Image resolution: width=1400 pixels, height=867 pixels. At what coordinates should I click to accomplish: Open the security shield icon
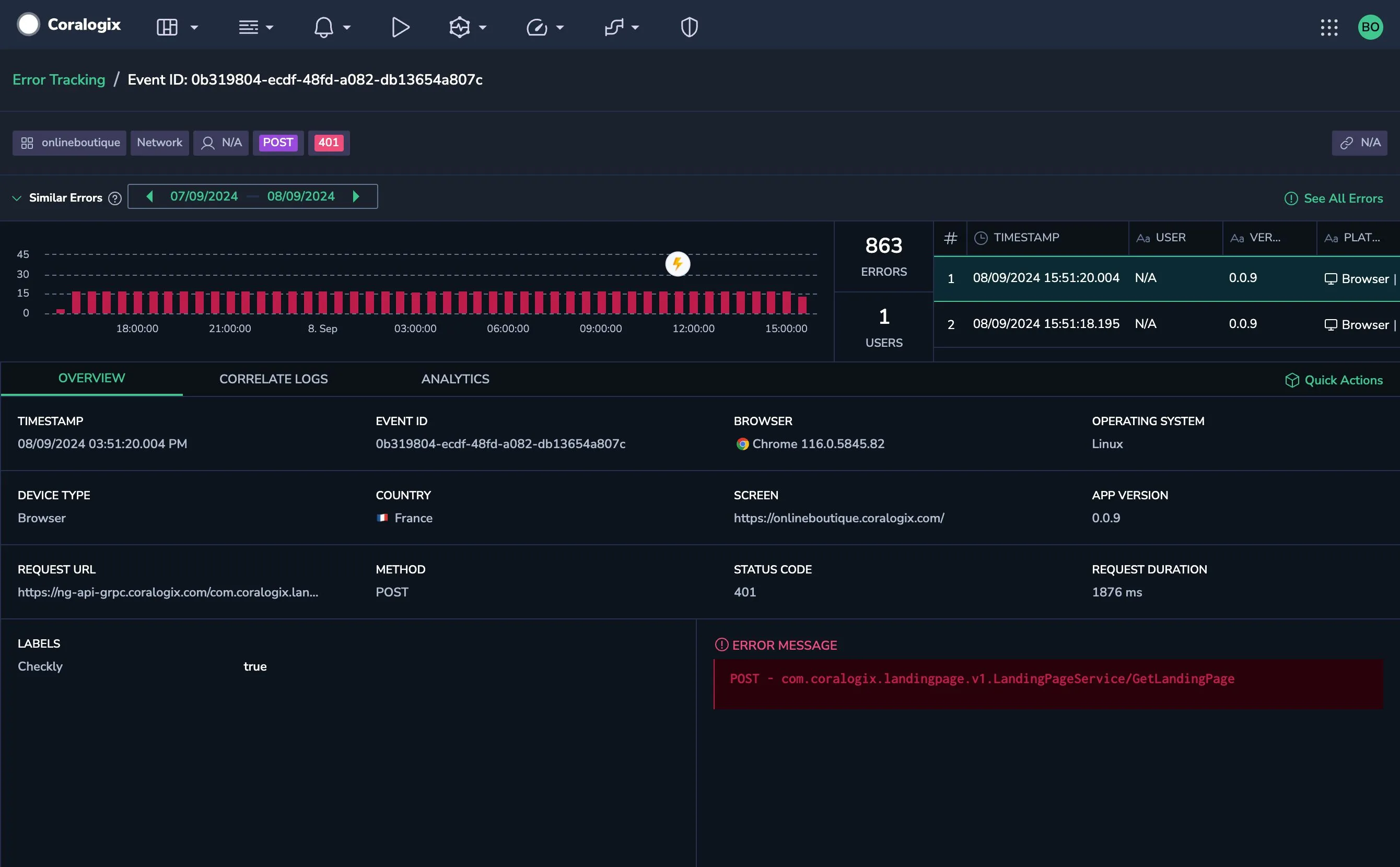coord(689,27)
